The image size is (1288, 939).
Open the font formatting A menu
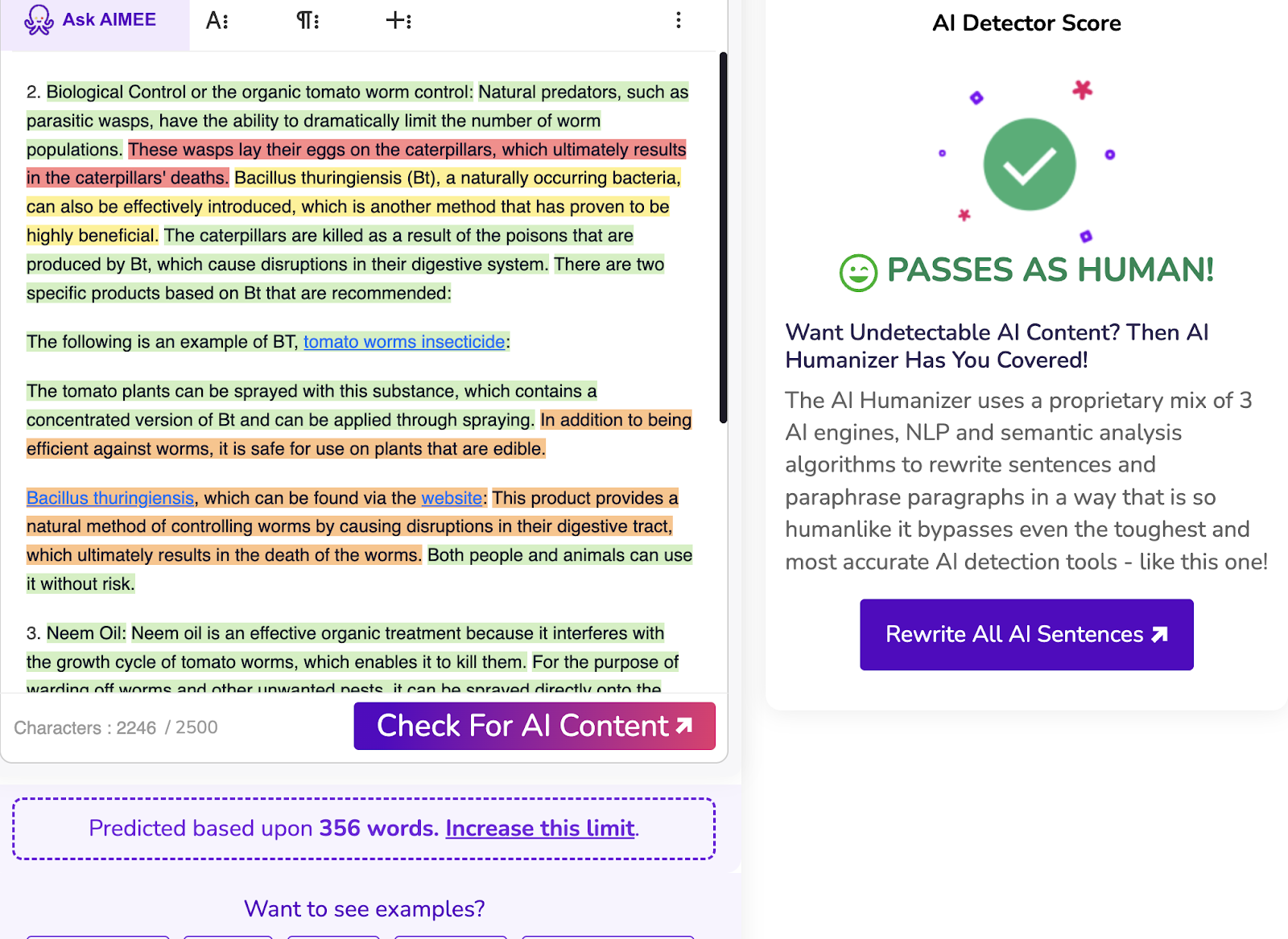click(x=217, y=21)
